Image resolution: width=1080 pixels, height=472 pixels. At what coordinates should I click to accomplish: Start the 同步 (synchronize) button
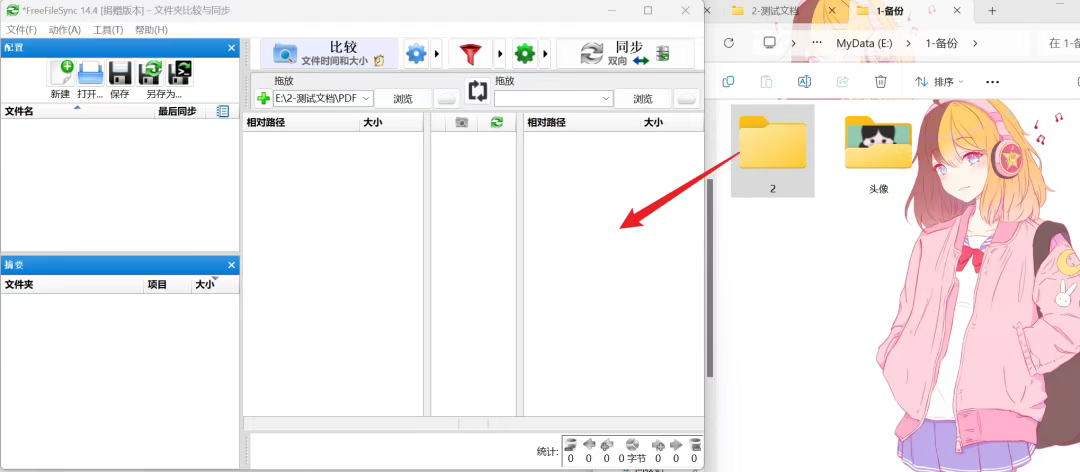(x=625, y=54)
